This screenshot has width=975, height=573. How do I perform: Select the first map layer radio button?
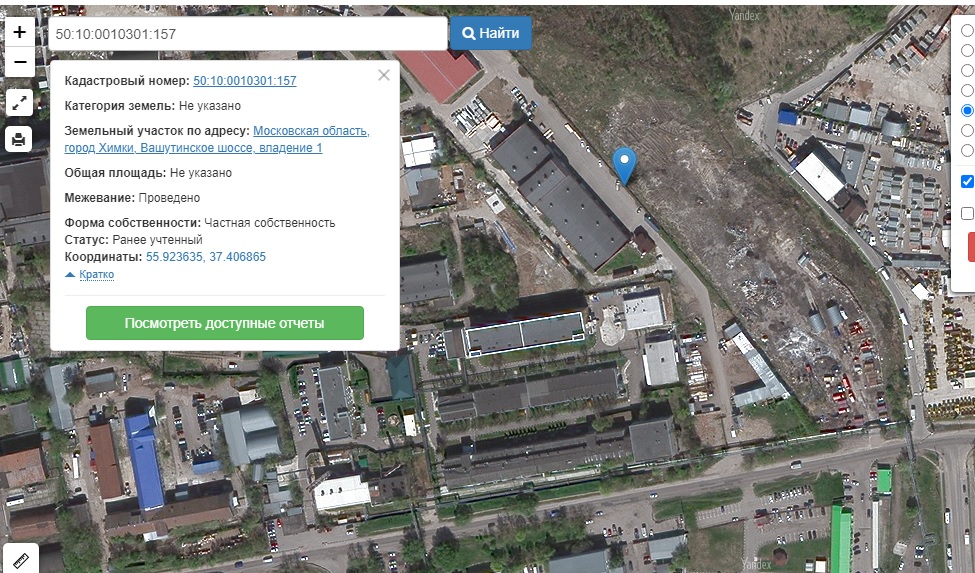click(967, 30)
